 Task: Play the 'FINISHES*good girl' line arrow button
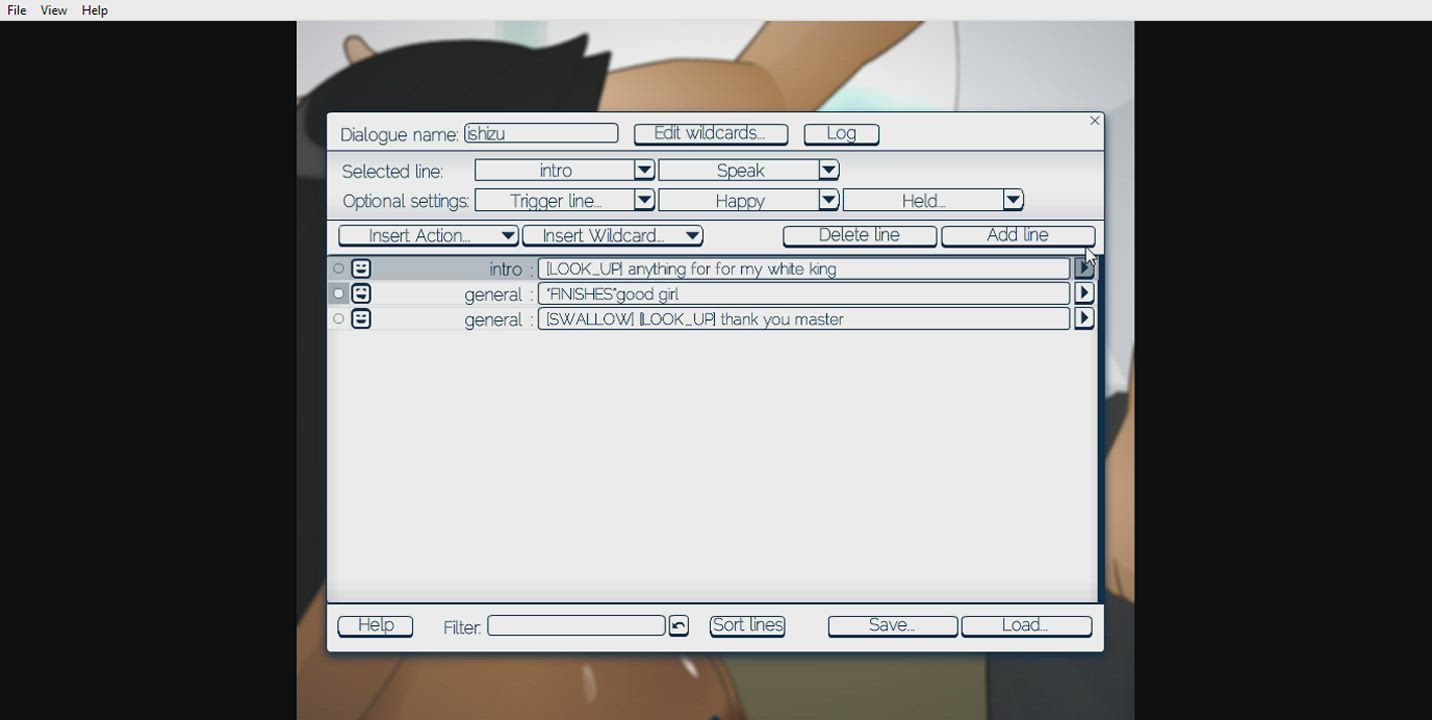[x=1084, y=293]
